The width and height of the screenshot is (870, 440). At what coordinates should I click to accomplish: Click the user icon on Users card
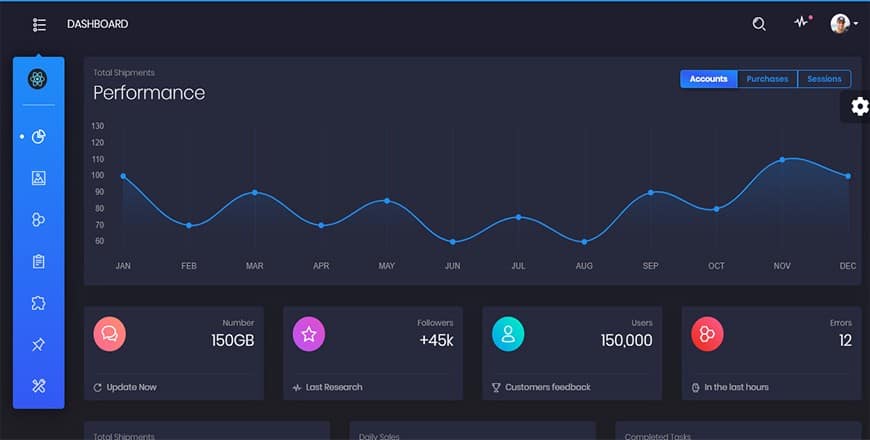coord(508,334)
